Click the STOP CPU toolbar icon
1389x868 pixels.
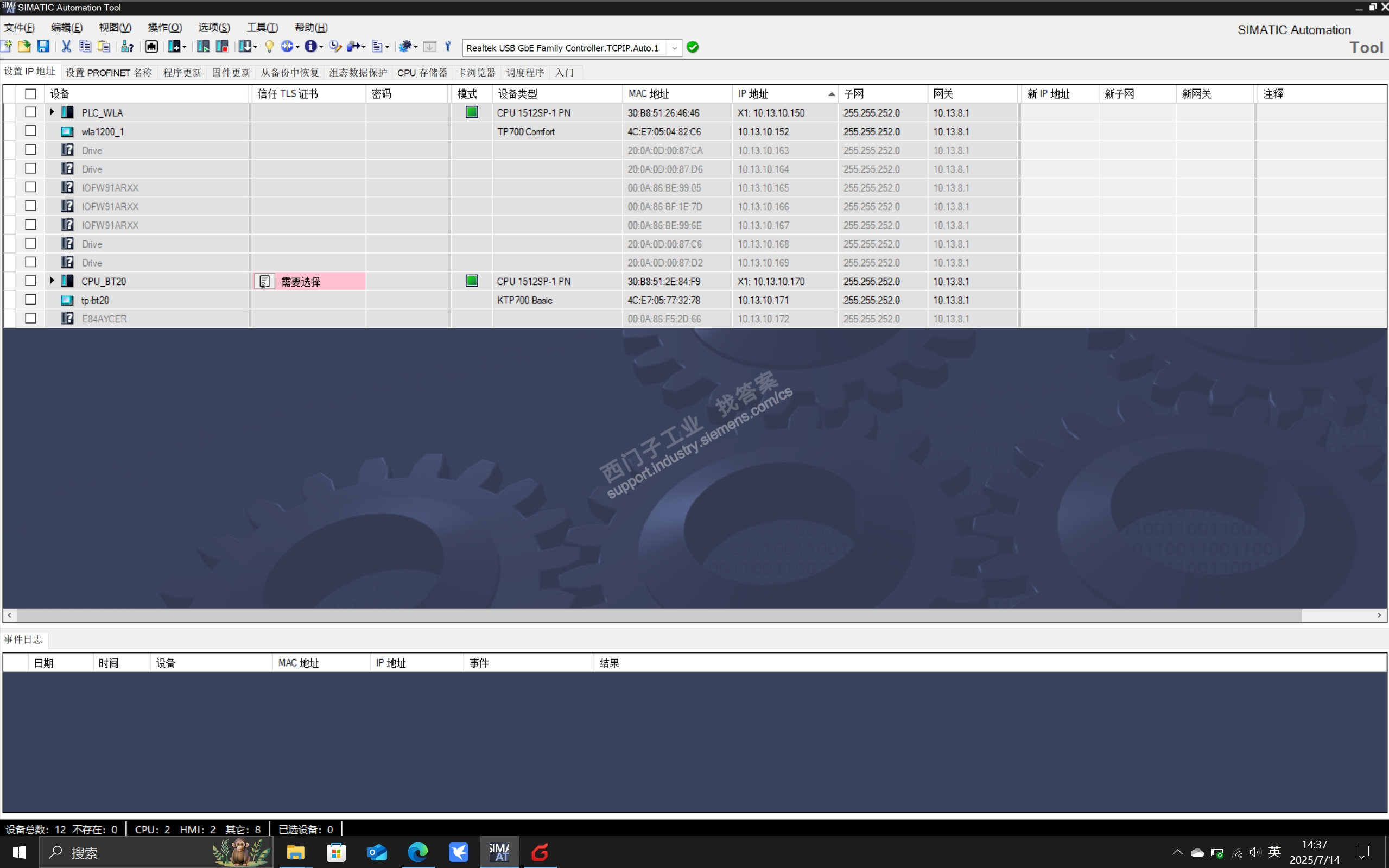click(x=222, y=47)
